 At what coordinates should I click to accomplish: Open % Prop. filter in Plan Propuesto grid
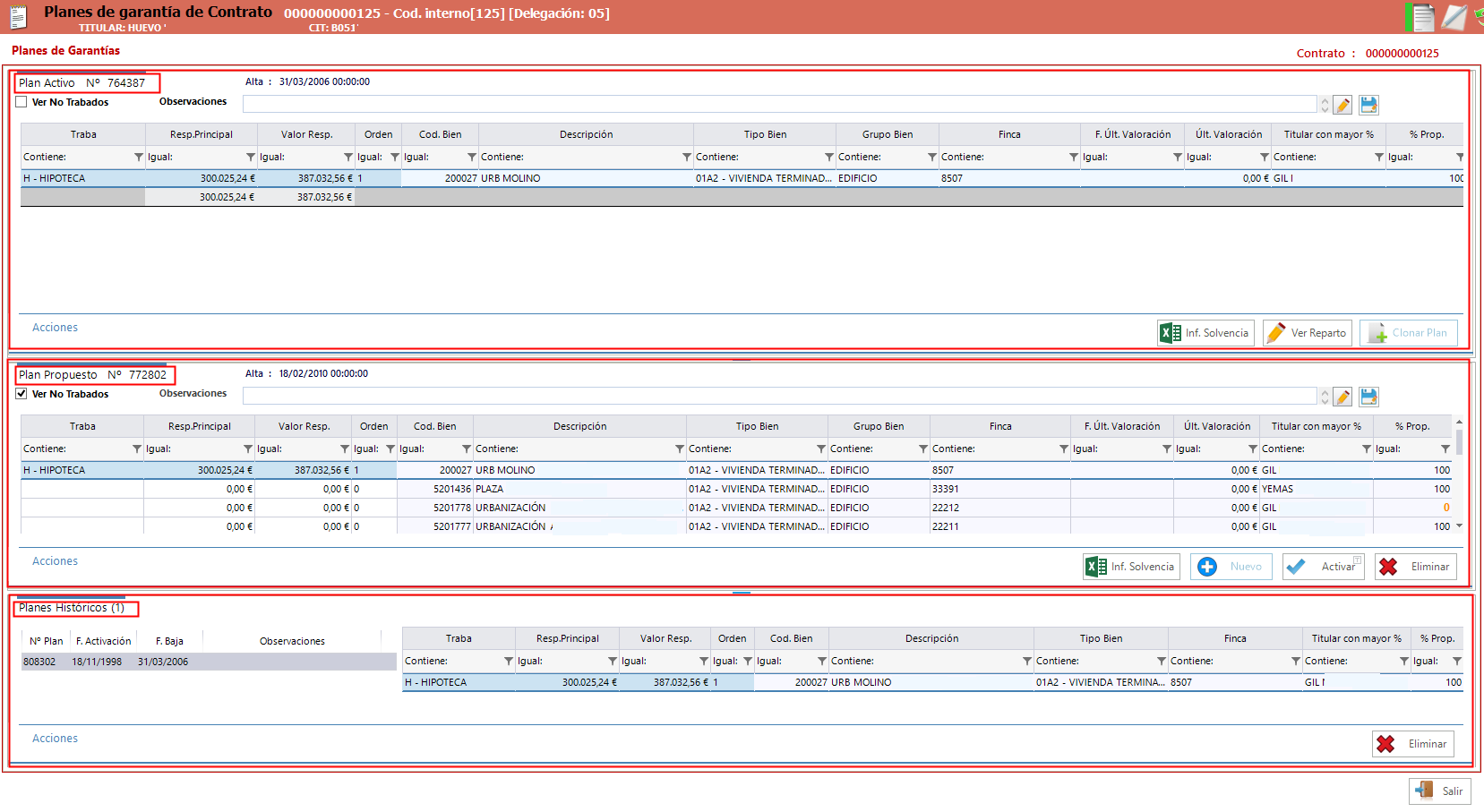point(1445,449)
